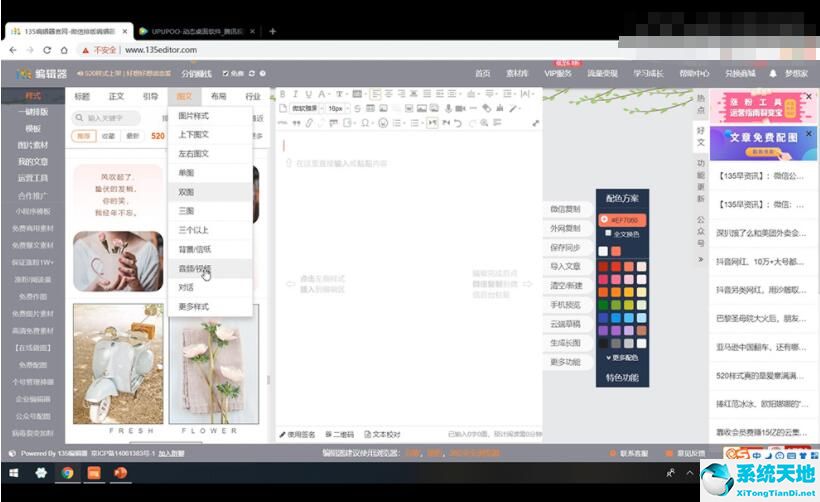The width and height of the screenshot is (820, 502).
Task: Open the 首页 link in the header
Action: tap(482, 74)
